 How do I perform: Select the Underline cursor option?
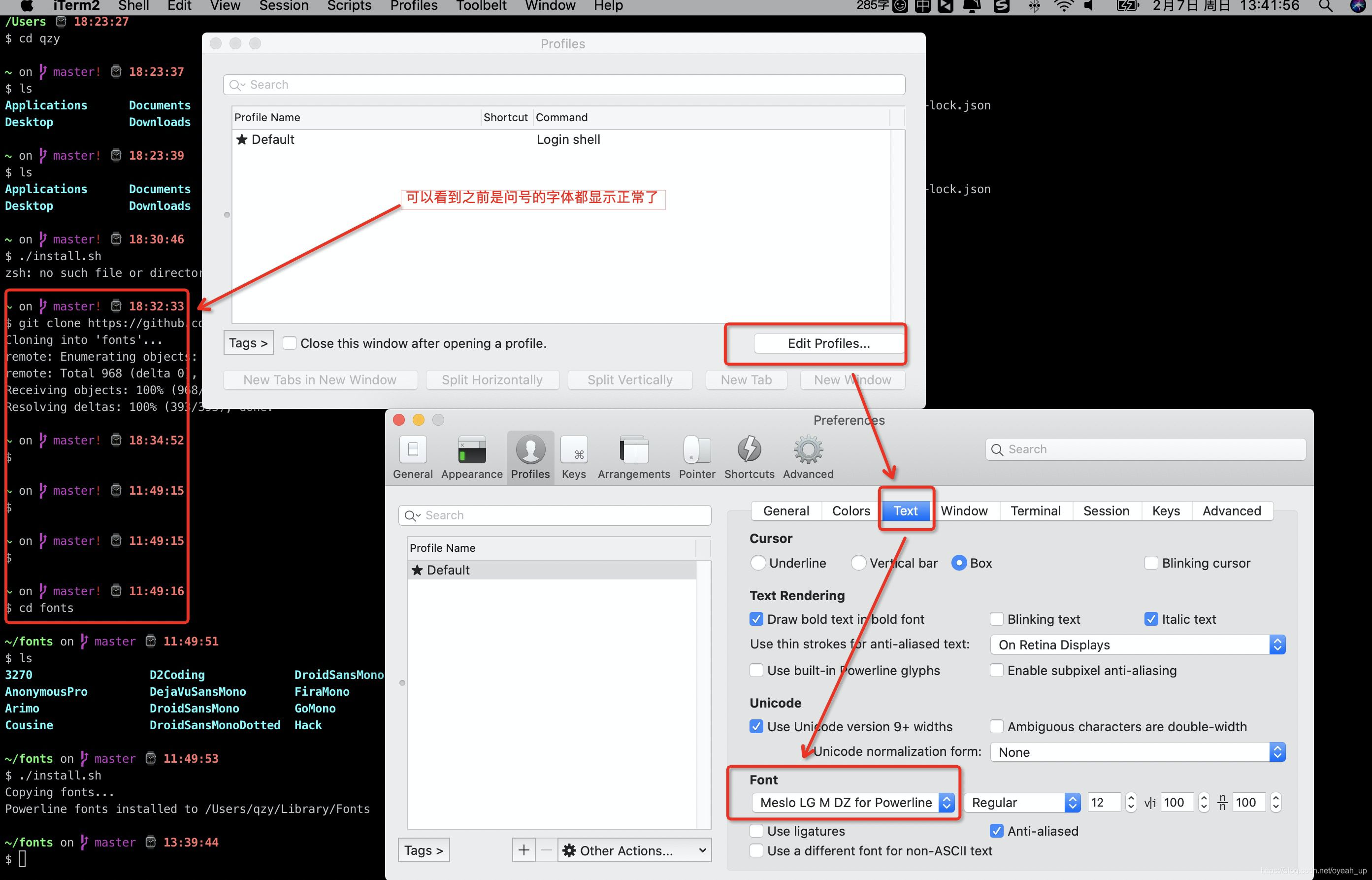point(758,563)
